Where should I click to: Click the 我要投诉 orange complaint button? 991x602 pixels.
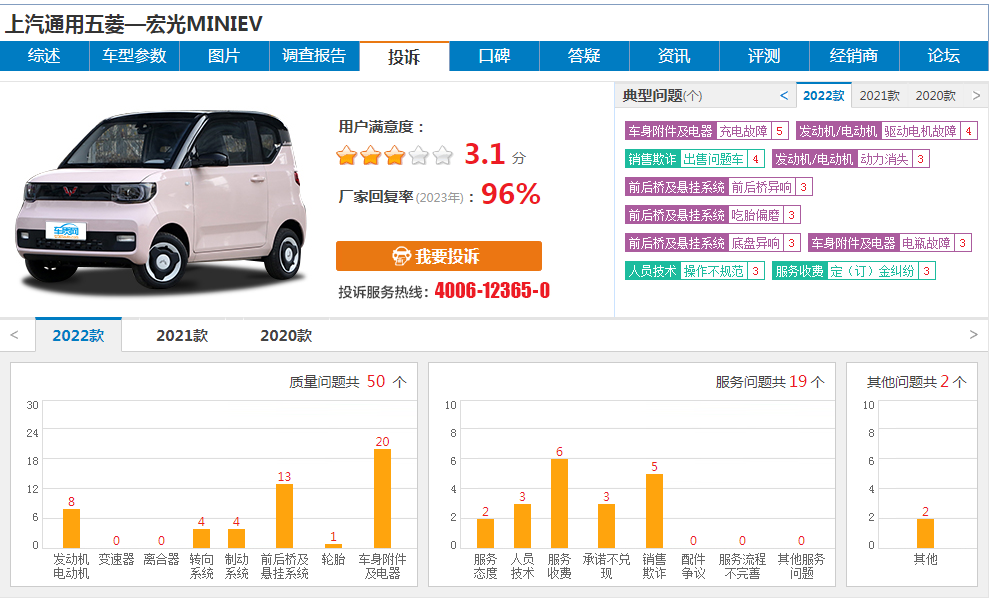pyautogui.click(x=438, y=256)
